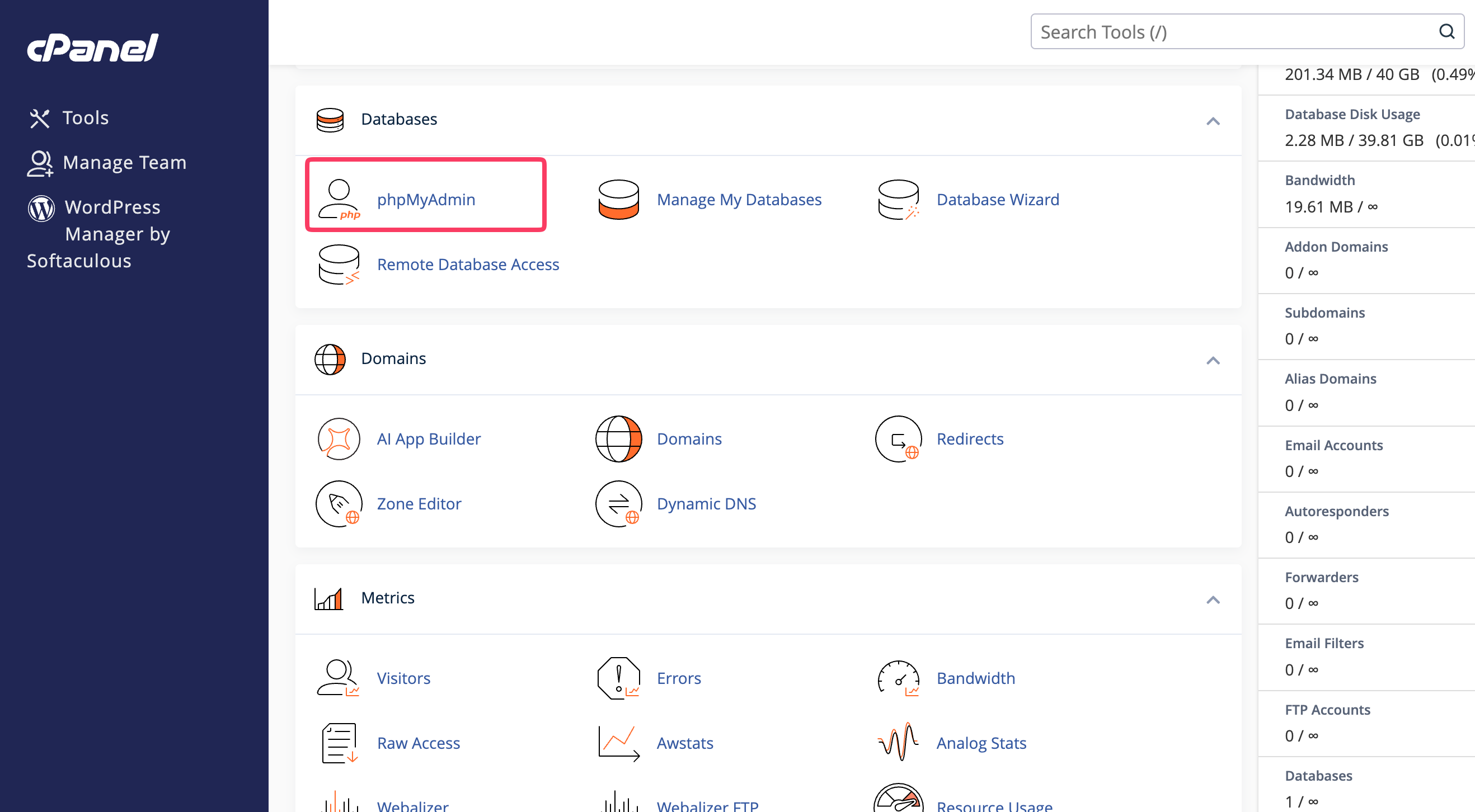Open the Dynamic DNS link
This screenshot has height=812, width=1475.
click(707, 504)
